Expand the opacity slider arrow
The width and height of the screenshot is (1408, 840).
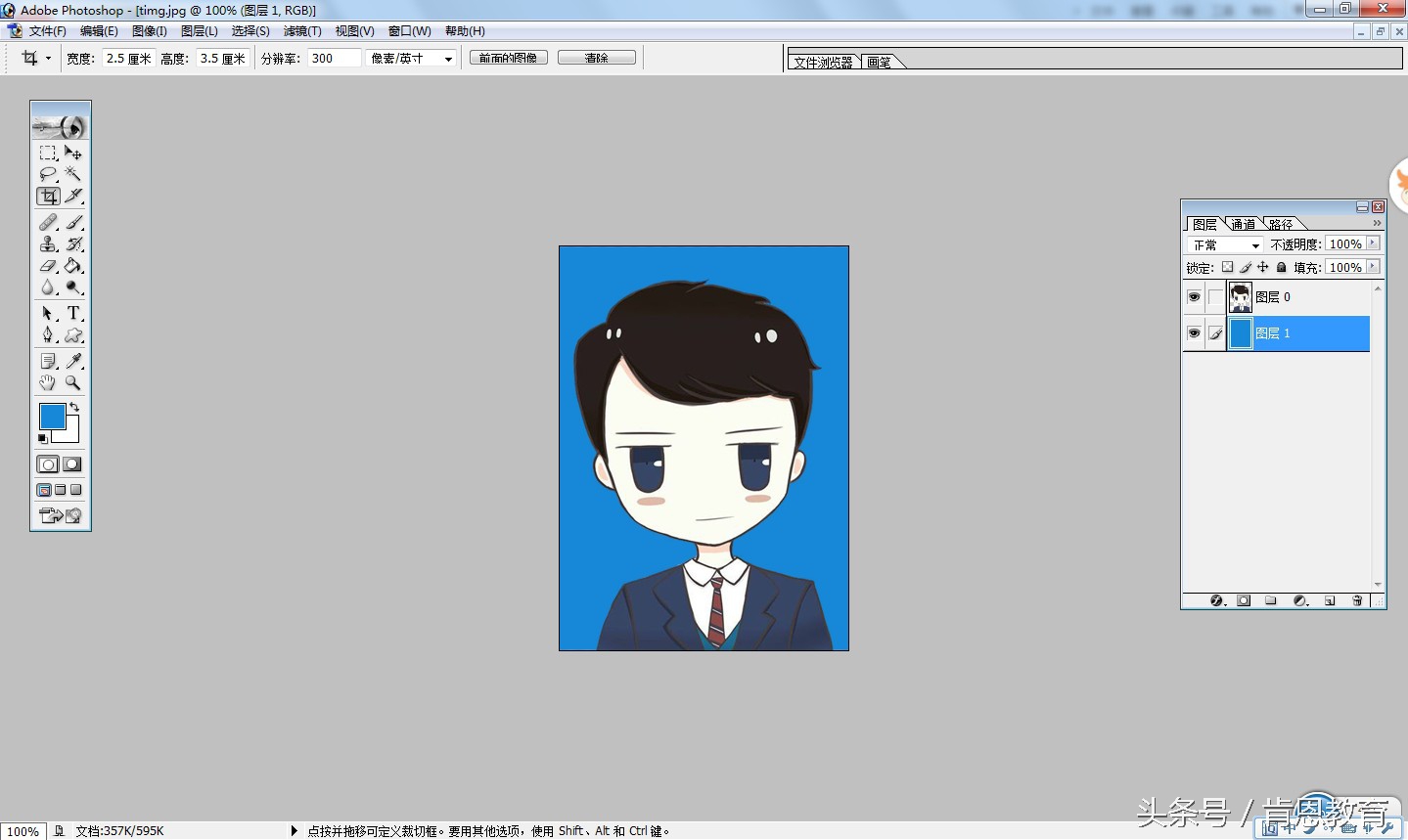1373,243
